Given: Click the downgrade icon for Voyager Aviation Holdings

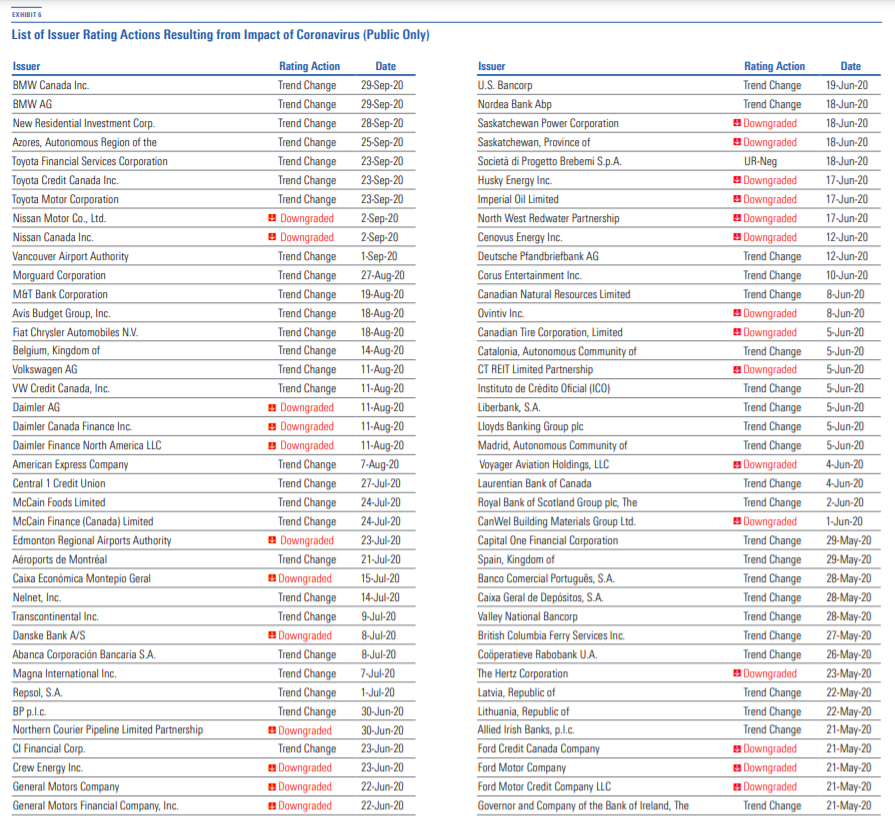Looking at the screenshot, I should [x=737, y=465].
